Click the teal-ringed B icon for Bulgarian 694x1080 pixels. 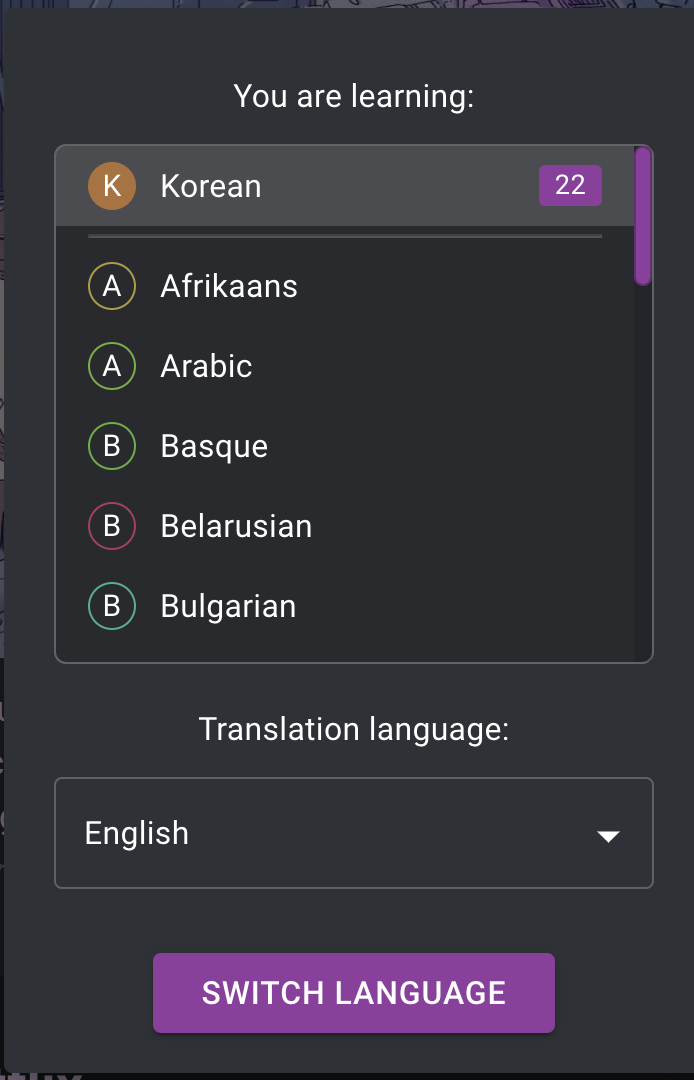point(112,606)
